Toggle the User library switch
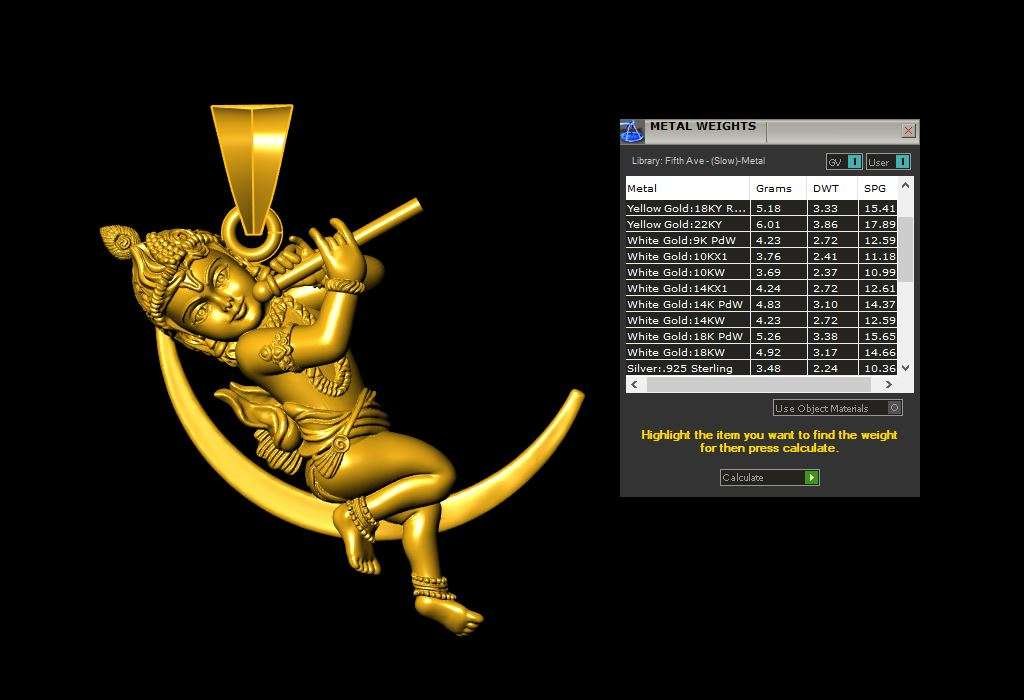The image size is (1024, 700). click(x=901, y=162)
